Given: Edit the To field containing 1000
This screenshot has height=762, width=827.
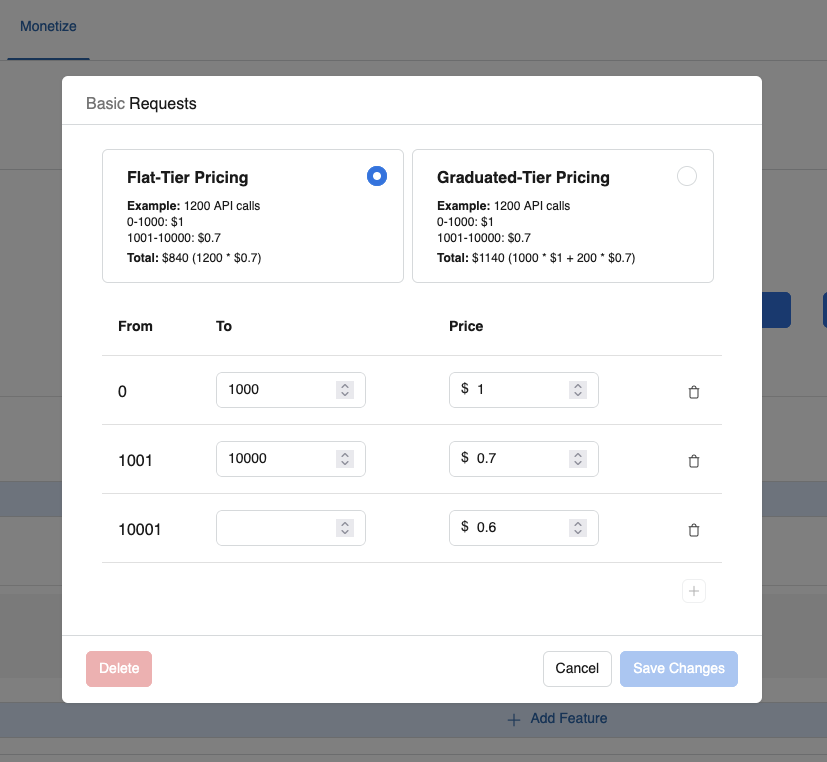Looking at the screenshot, I should point(291,390).
